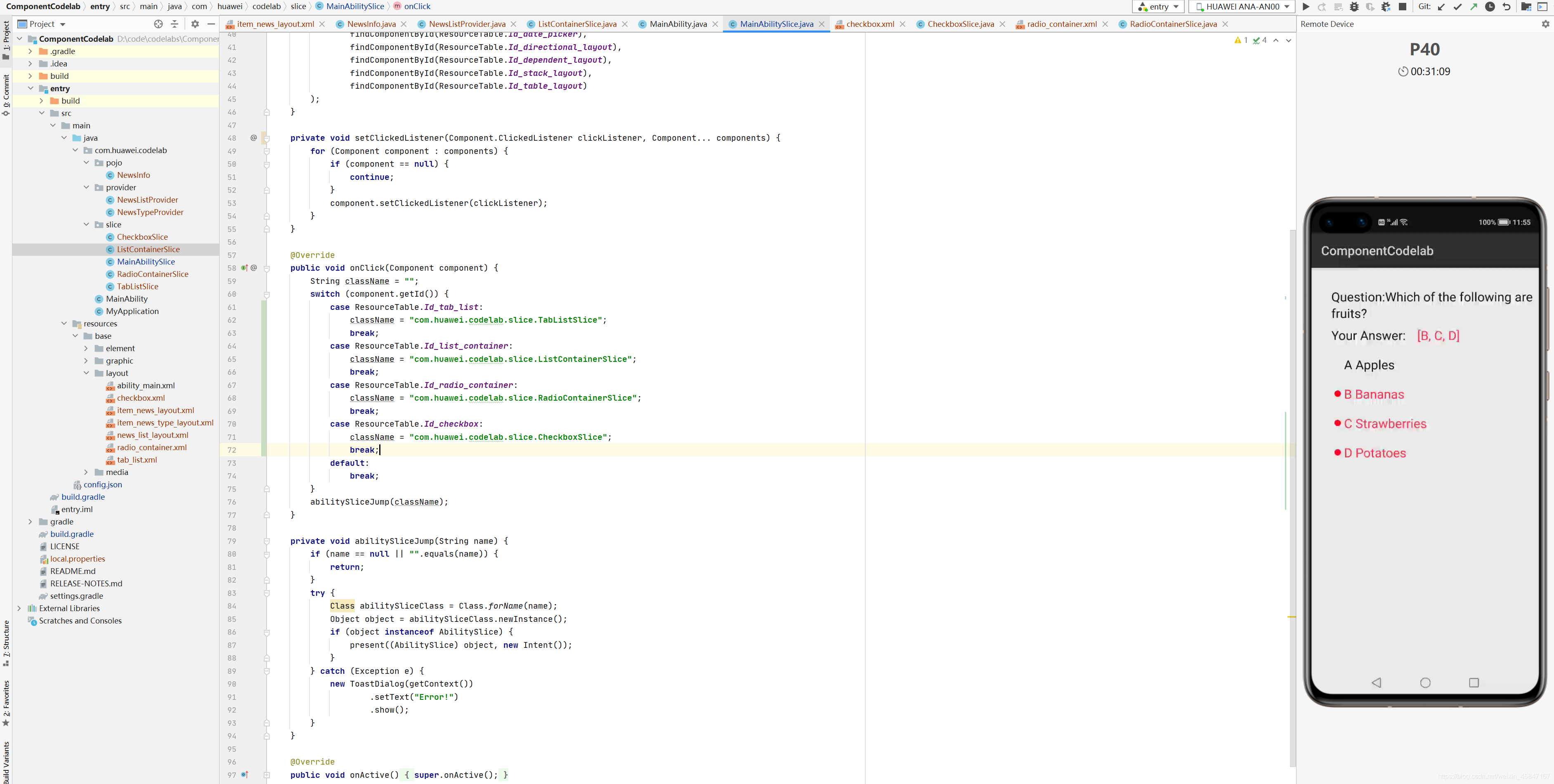Click Collapse All icon in Project panel
1554x784 pixels.
(175, 24)
